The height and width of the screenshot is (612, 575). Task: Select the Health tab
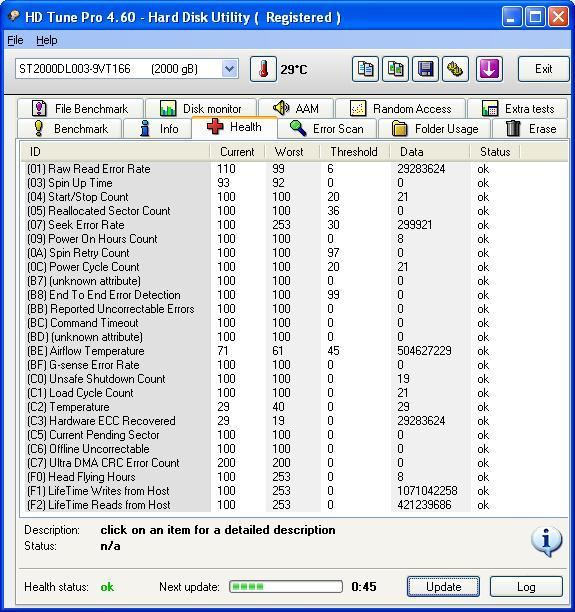[x=234, y=127]
